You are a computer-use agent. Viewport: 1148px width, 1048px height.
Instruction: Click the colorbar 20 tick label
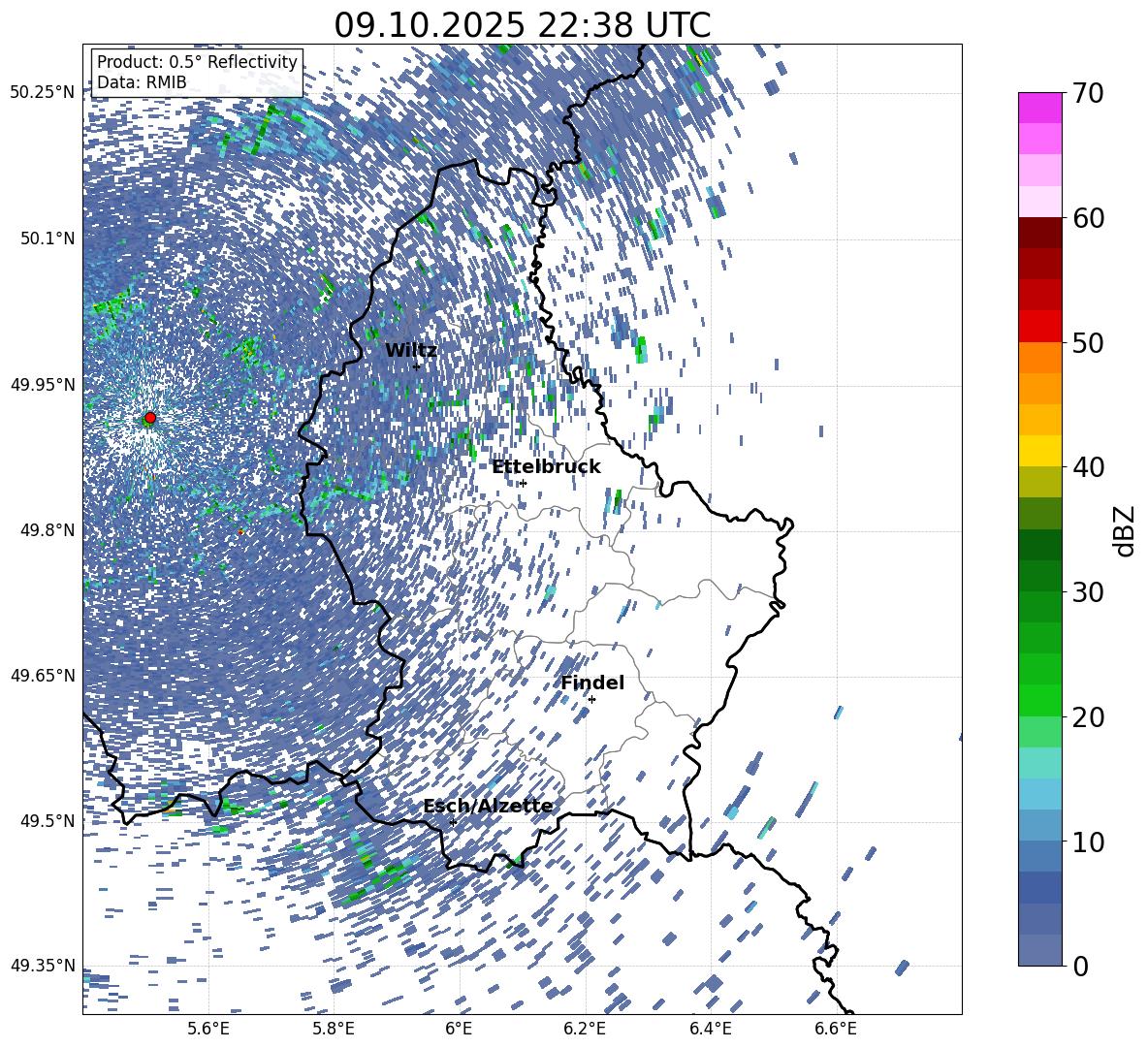(x=1088, y=717)
